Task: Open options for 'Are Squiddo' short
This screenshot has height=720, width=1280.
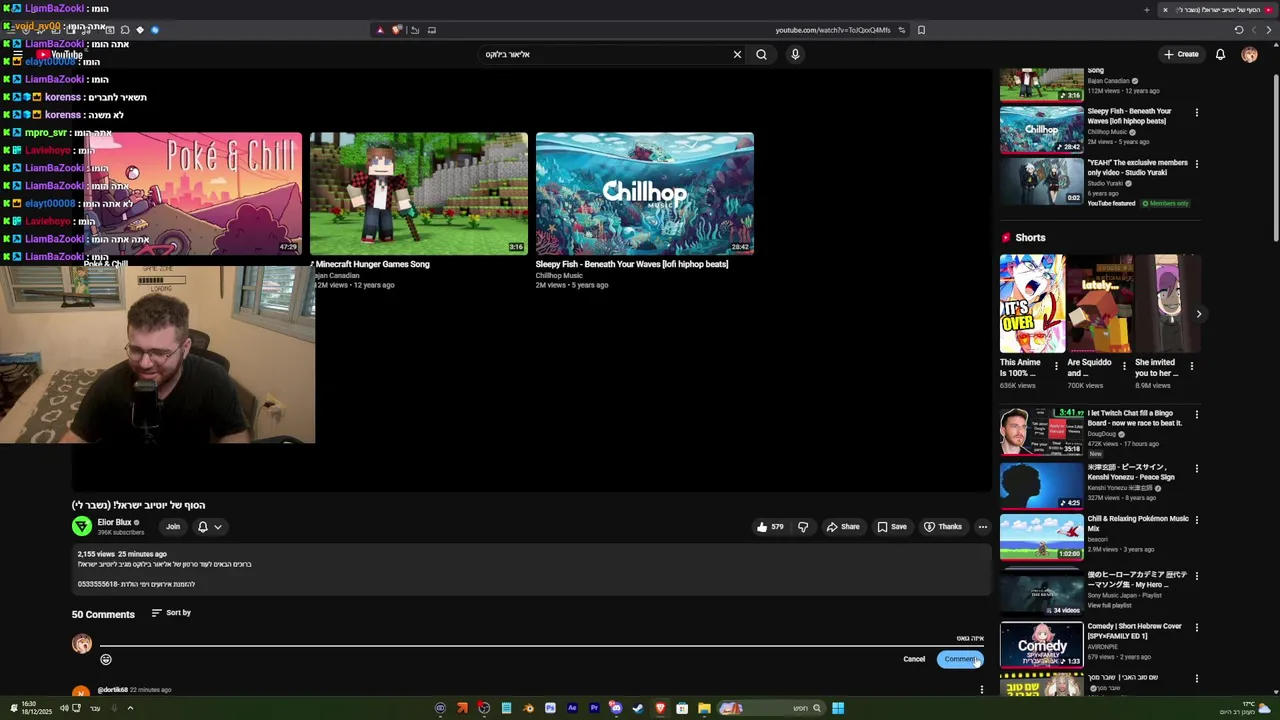Action: point(1123,366)
